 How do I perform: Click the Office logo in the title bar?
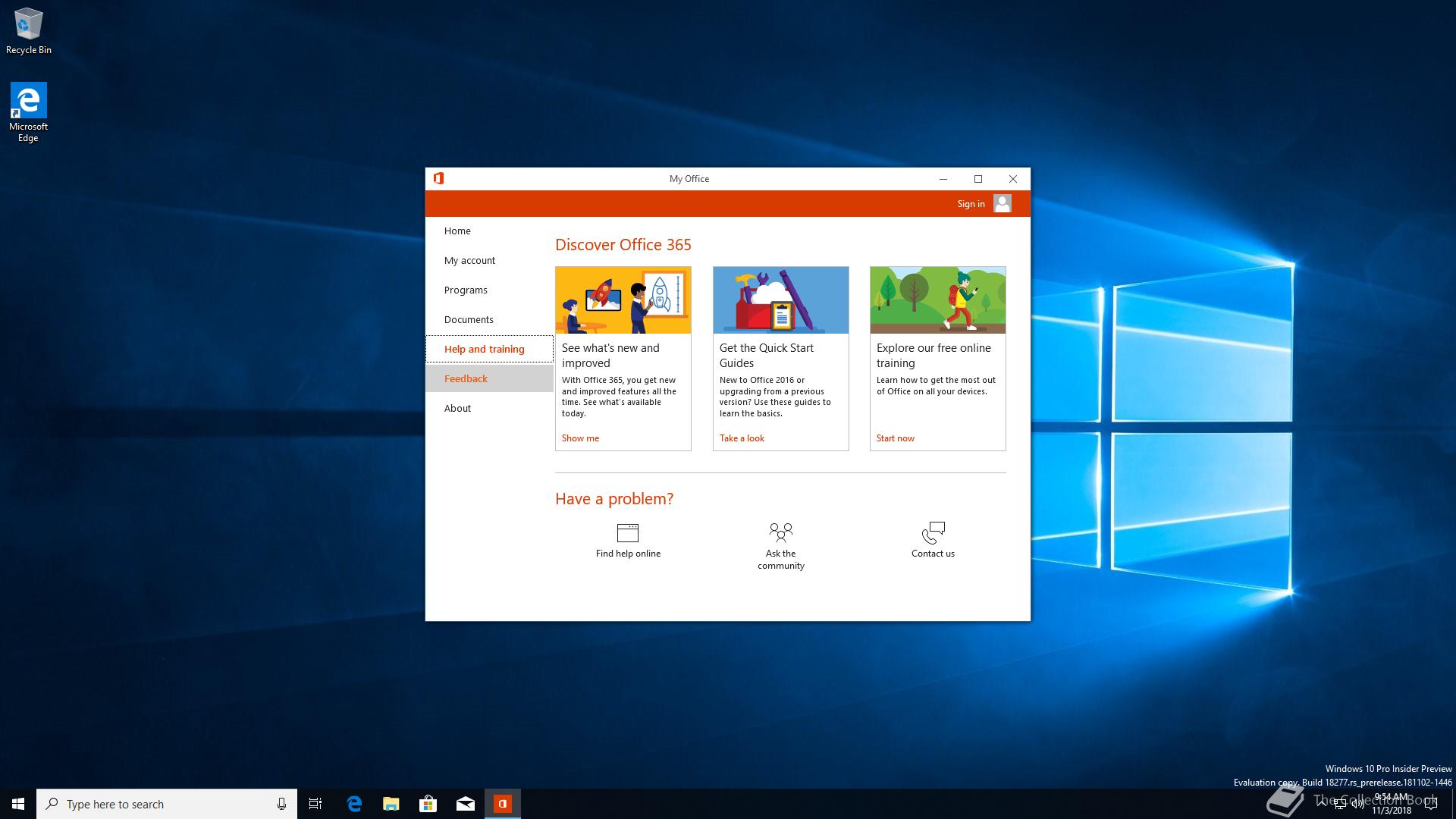coord(438,179)
